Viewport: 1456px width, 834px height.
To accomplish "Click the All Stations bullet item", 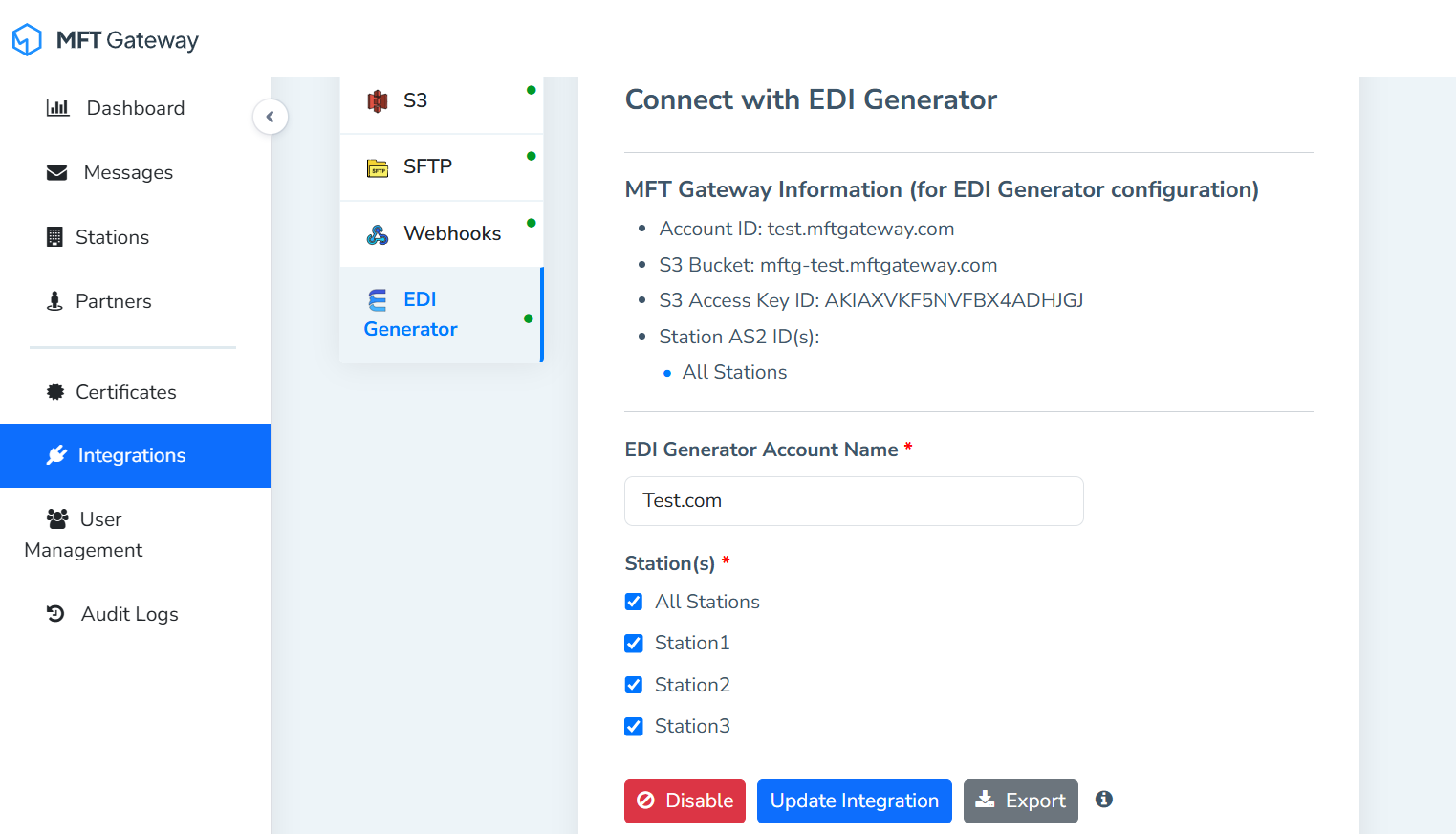I will point(734,372).
